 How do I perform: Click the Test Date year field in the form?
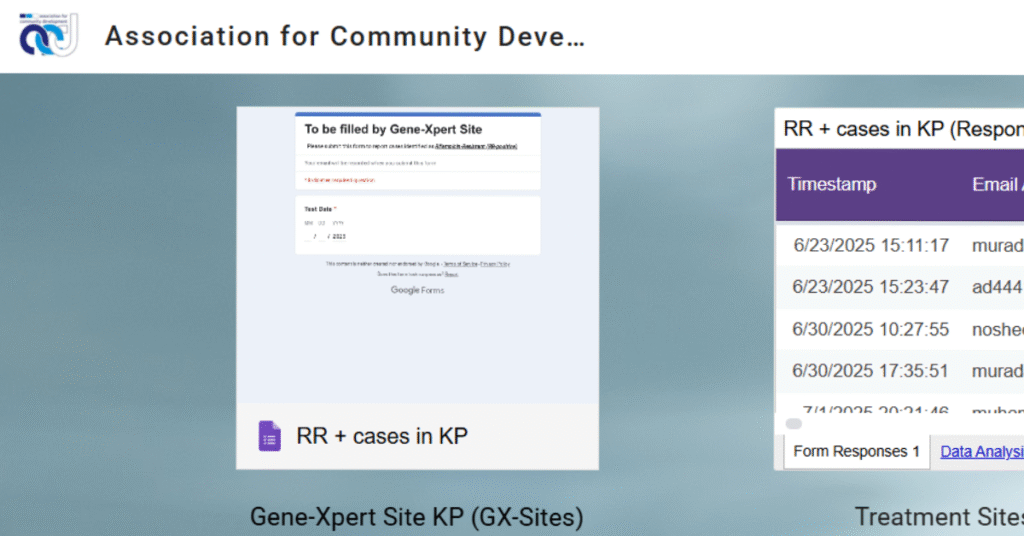[338, 237]
